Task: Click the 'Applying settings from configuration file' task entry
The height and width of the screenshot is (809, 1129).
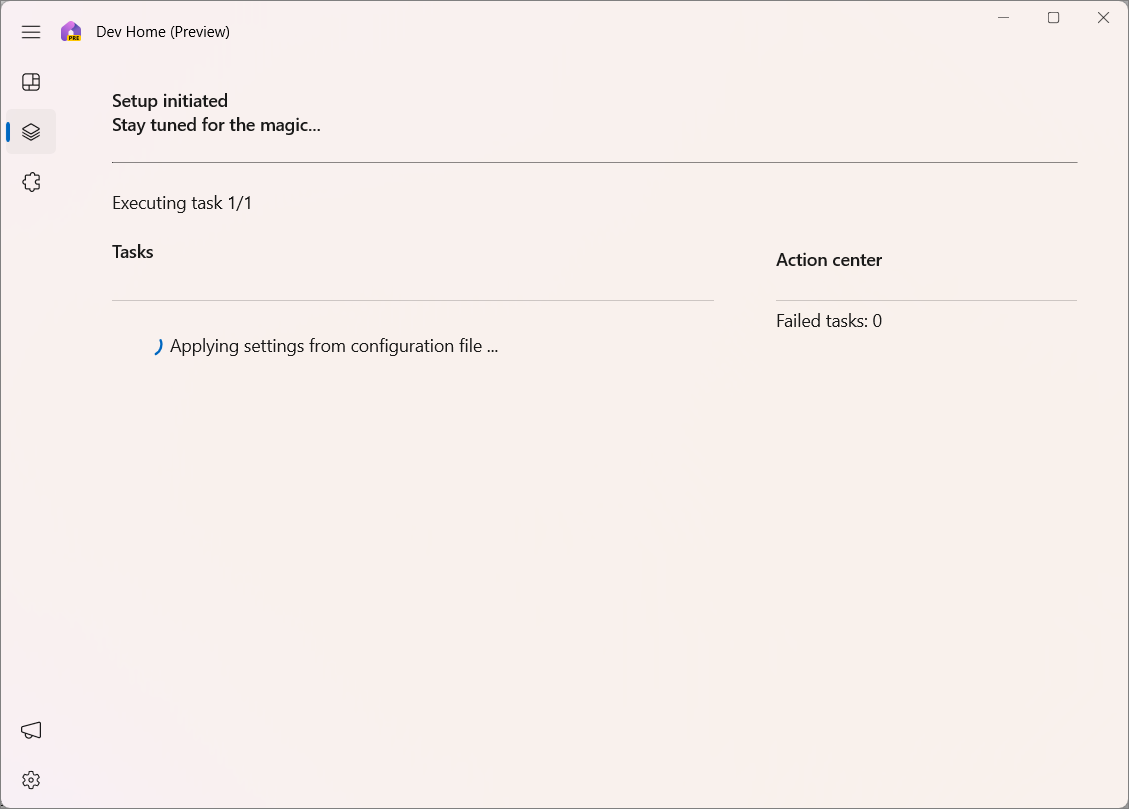Action: pyautogui.click(x=333, y=346)
